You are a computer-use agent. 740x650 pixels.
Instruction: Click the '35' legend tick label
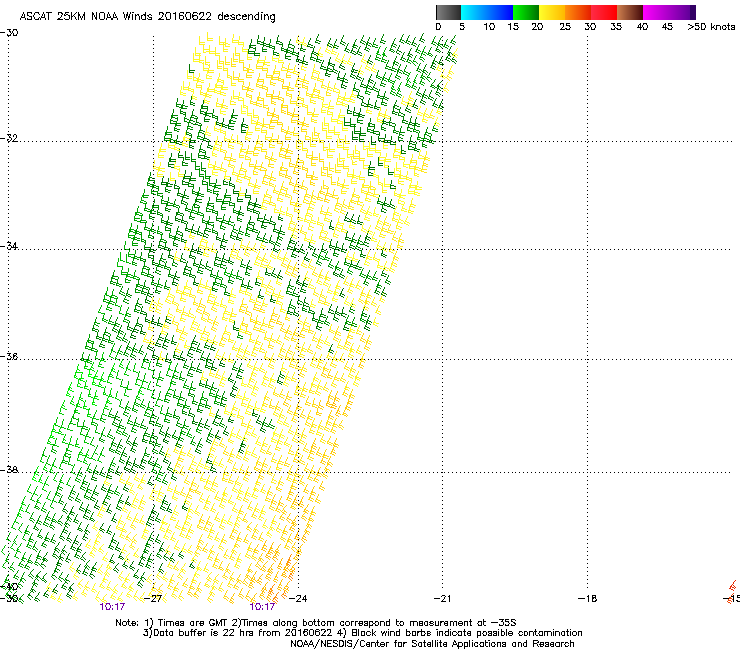pos(616,27)
